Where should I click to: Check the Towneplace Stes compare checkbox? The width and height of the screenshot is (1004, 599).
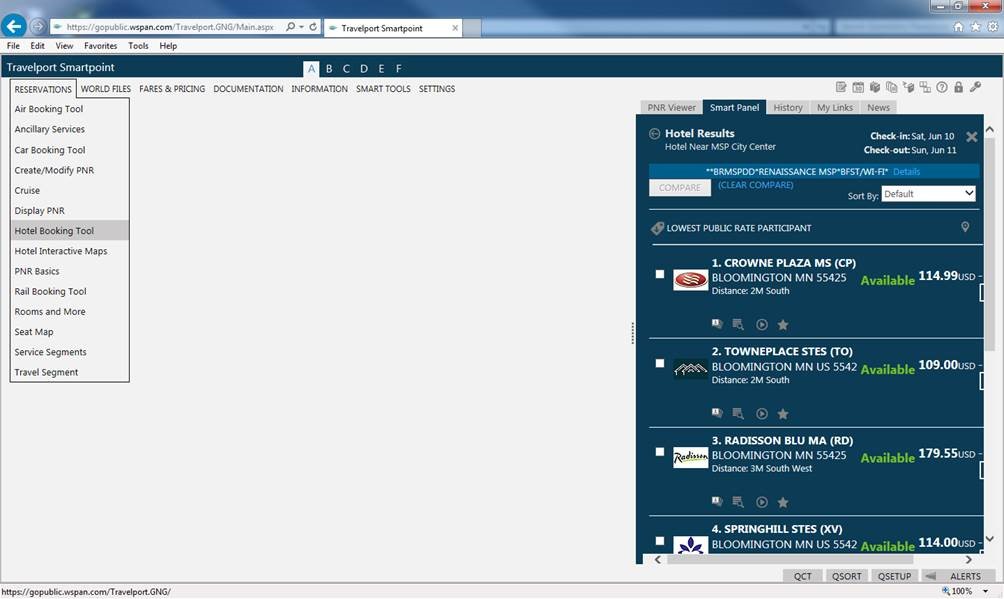coord(660,363)
